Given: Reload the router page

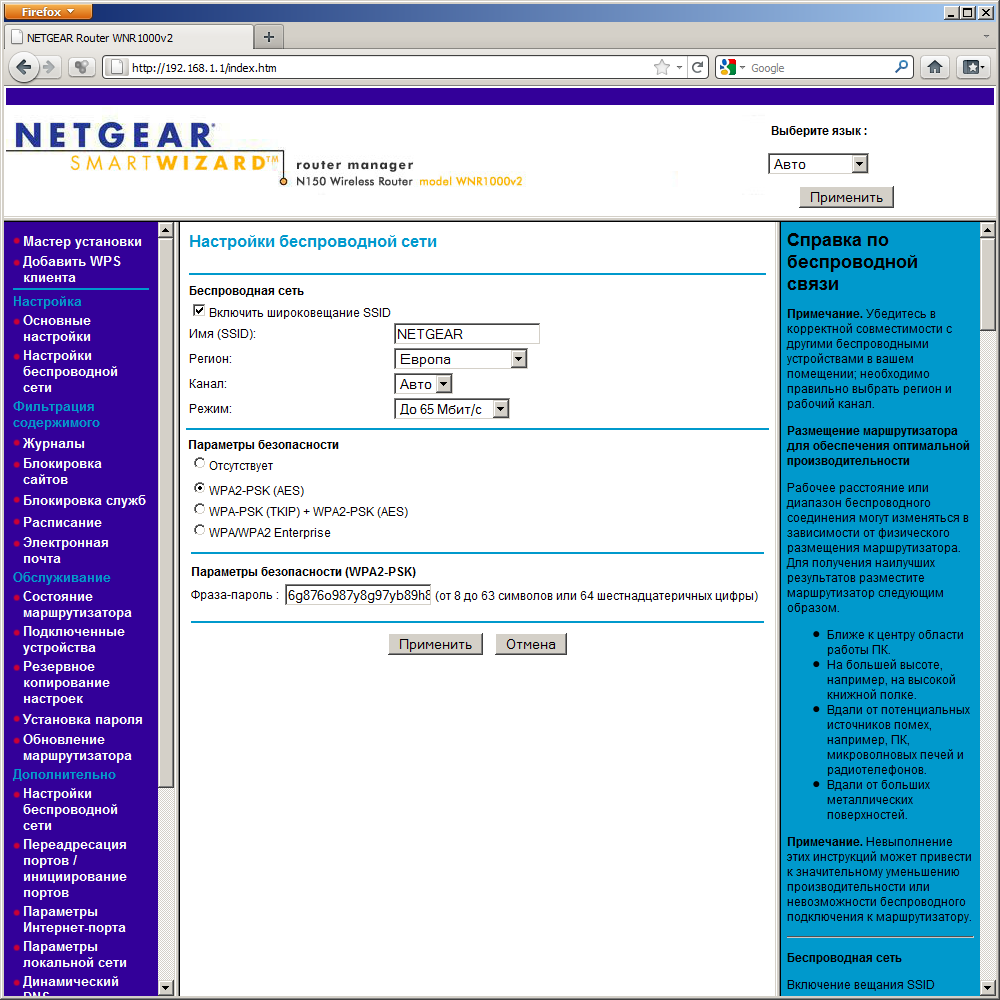Looking at the screenshot, I should [x=698, y=67].
